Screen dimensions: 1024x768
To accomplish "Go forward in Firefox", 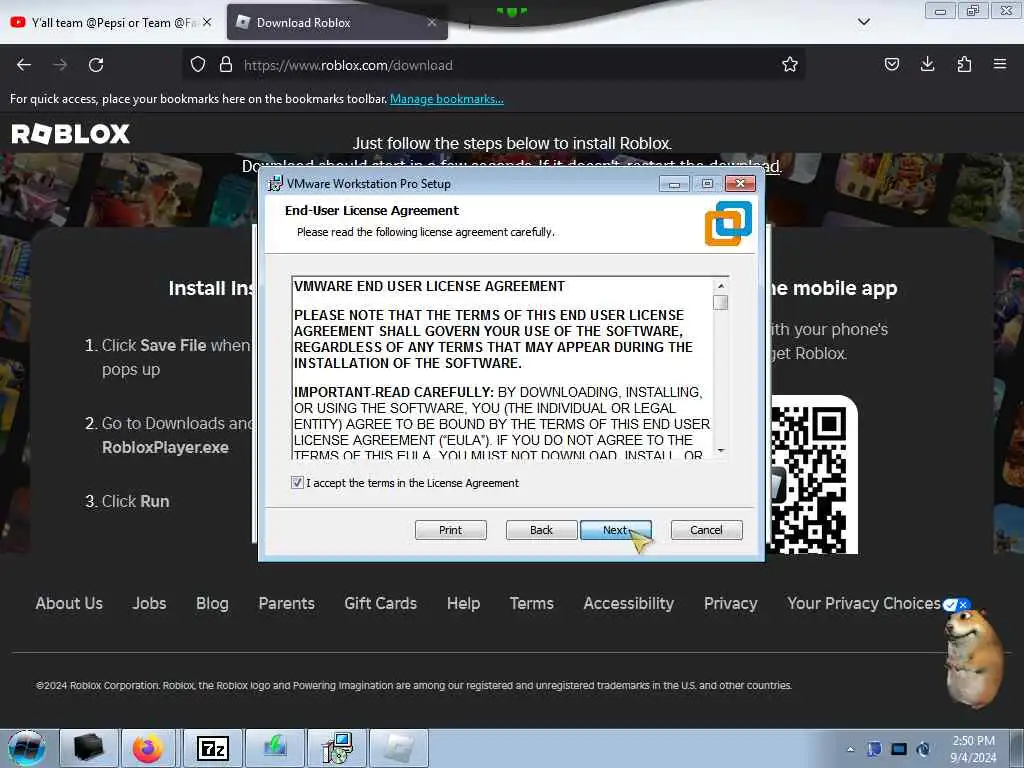I will tap(60, 65).
